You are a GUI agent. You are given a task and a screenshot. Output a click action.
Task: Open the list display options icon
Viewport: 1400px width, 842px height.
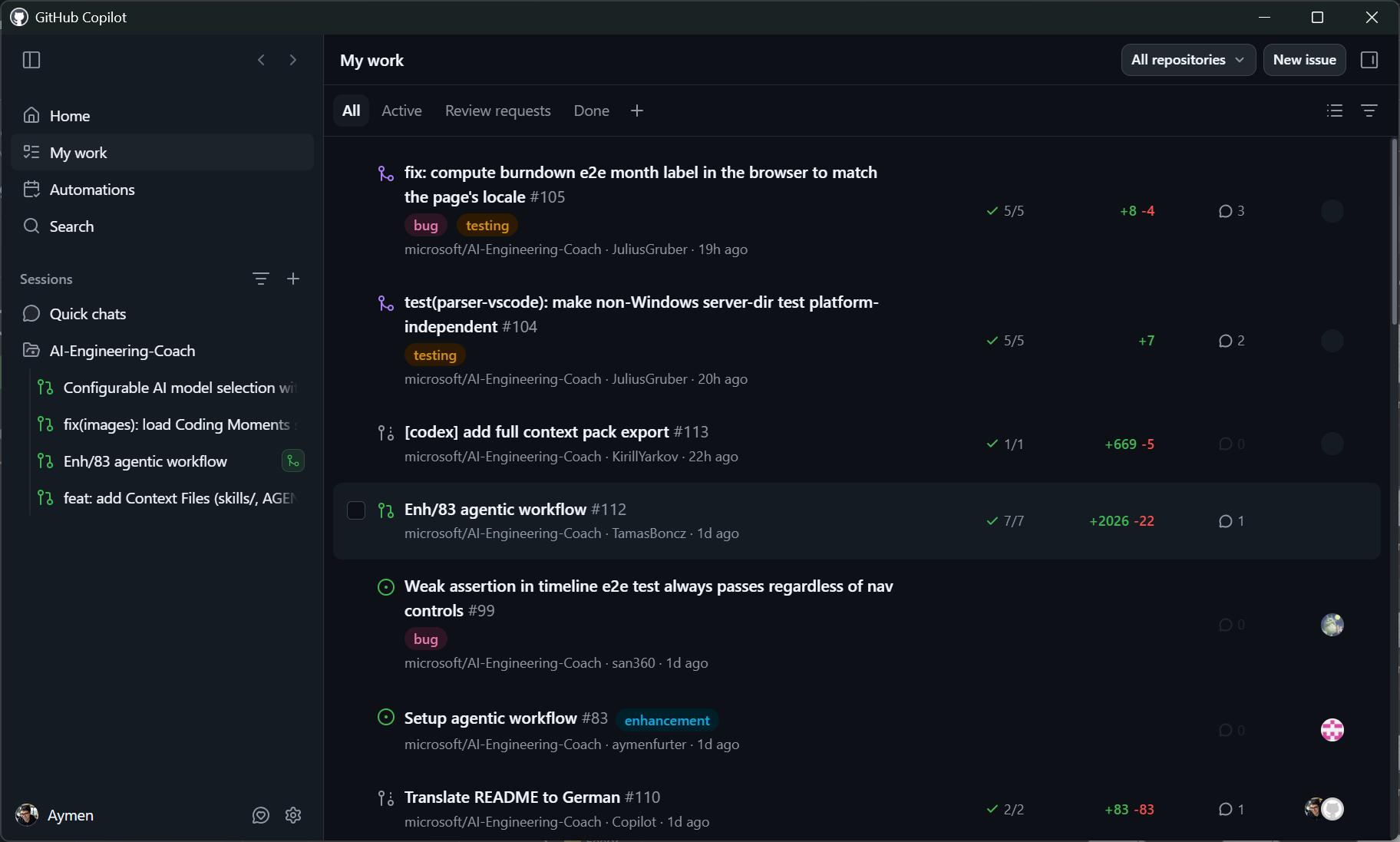[1335, 111]
